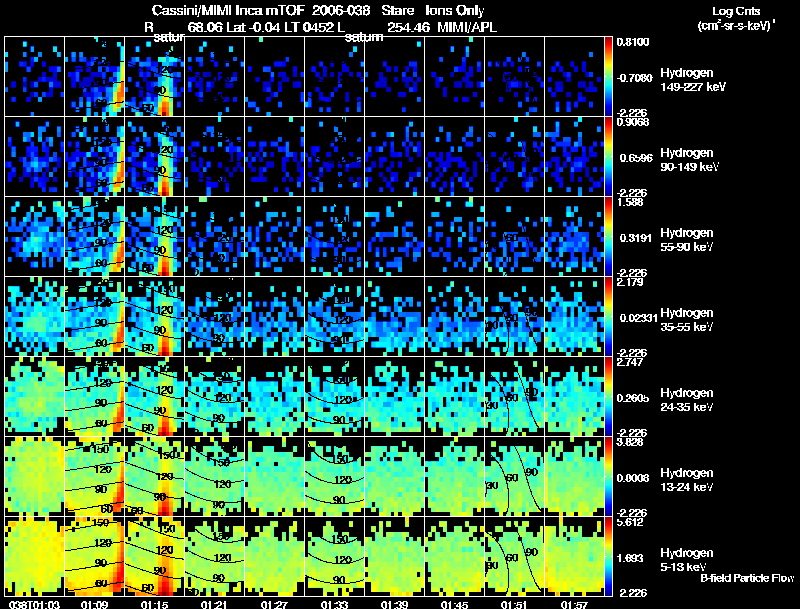Screen dimensions: 800x609
Task: Select the 'Hydrogen 24-35 keV' row label
Action: (x=687, y=400)
